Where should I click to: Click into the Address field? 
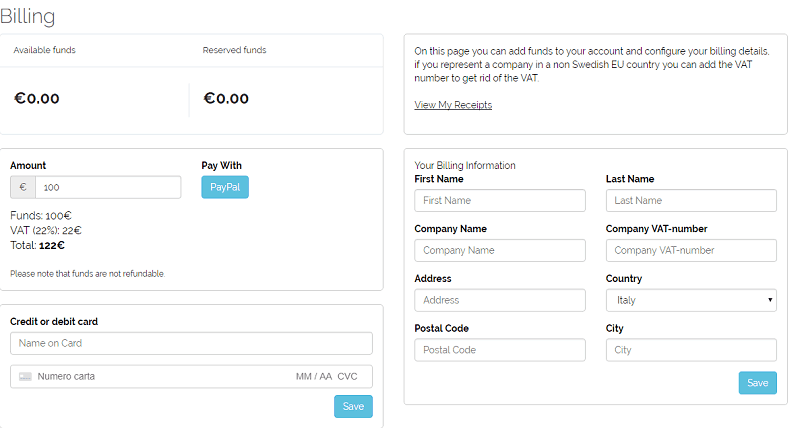tap(500, 300)
